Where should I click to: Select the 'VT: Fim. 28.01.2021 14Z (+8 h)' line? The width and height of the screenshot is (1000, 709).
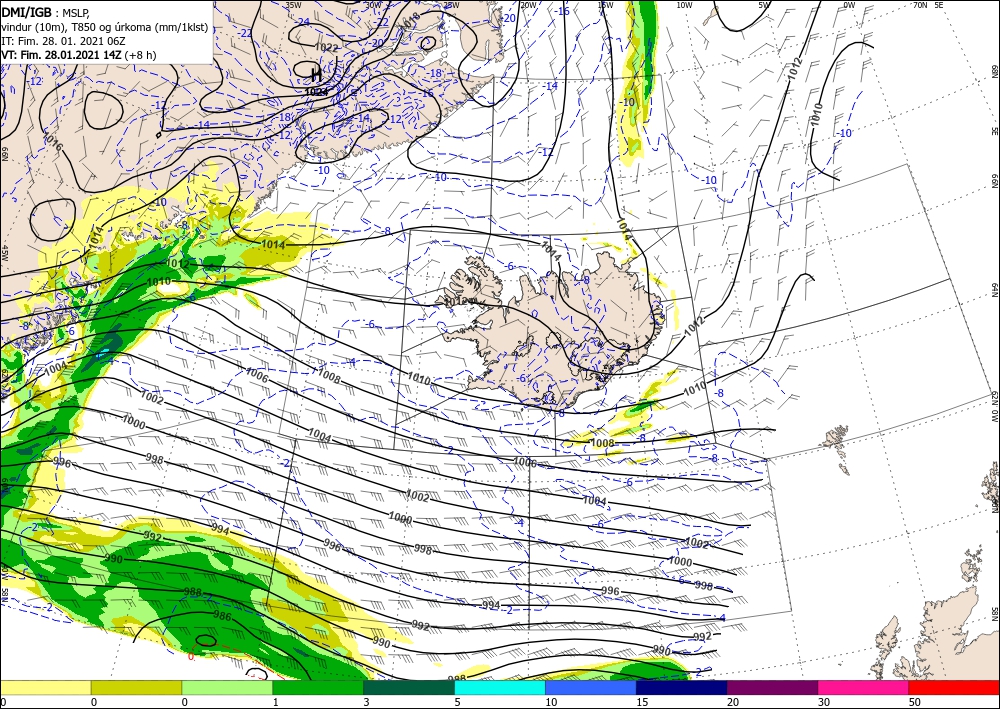tap(78, 55)
